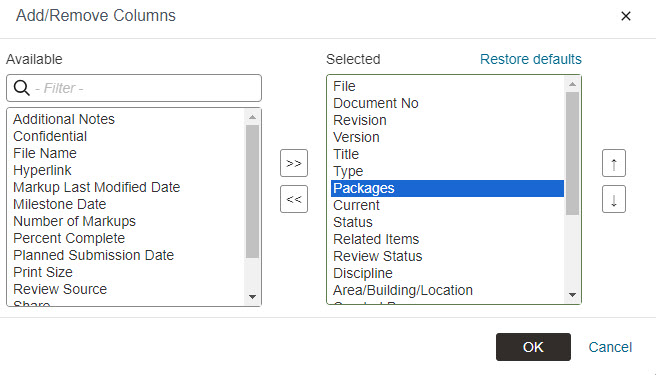Select Document No in Selected list

(376, 103)
